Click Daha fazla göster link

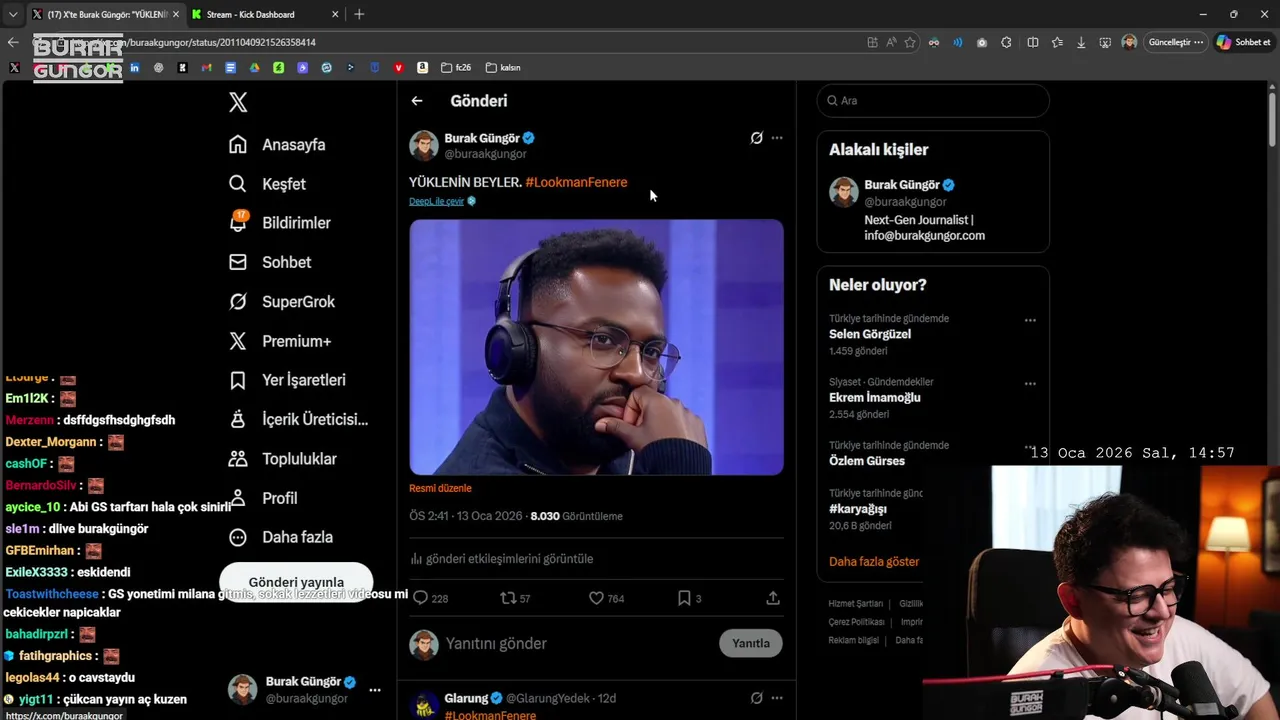click(x=874, y=562)
